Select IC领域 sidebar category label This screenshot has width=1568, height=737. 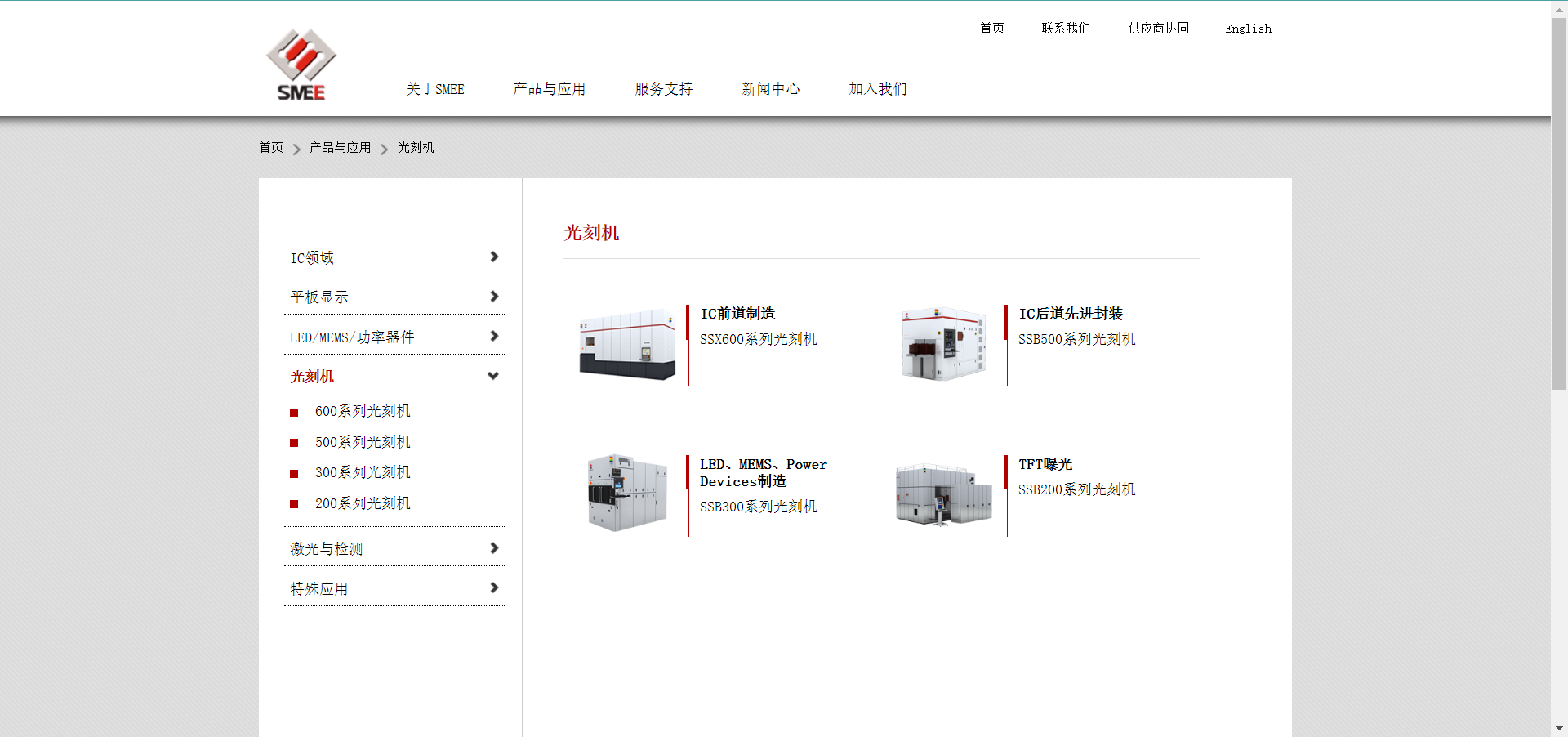click(x=312, y=258)
